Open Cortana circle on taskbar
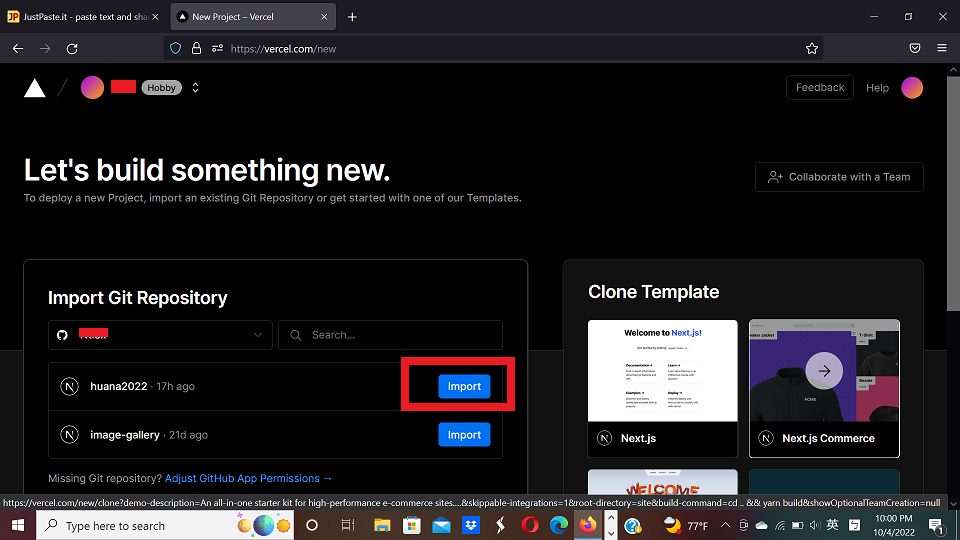Screen dimensions: 960x540 coord(312,525)
